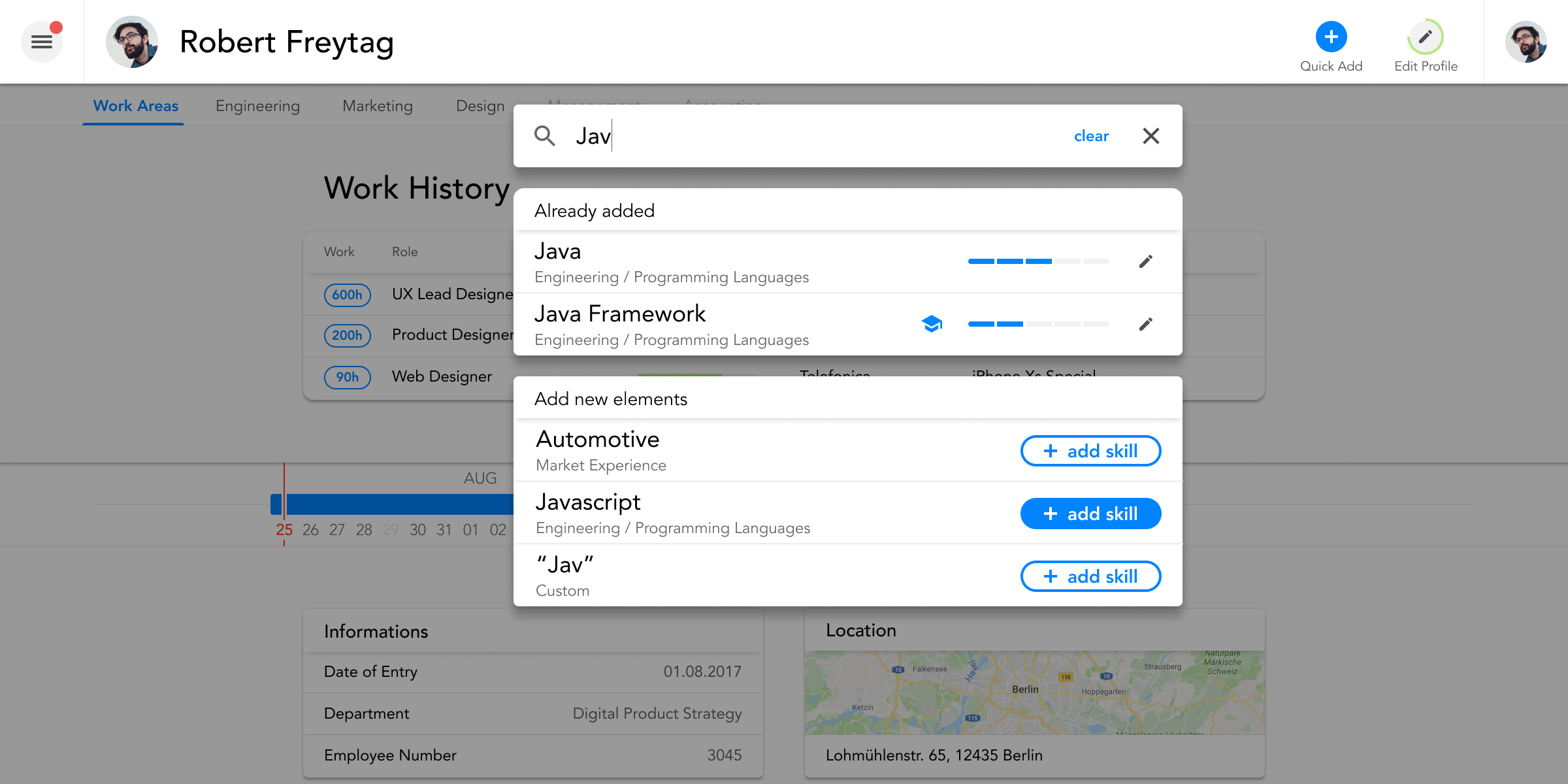Image resolution: width=1568 pixels, height=784 pixels.
Task: Click the graduation cap icon on Java Framework
Action: pos(932,323)
